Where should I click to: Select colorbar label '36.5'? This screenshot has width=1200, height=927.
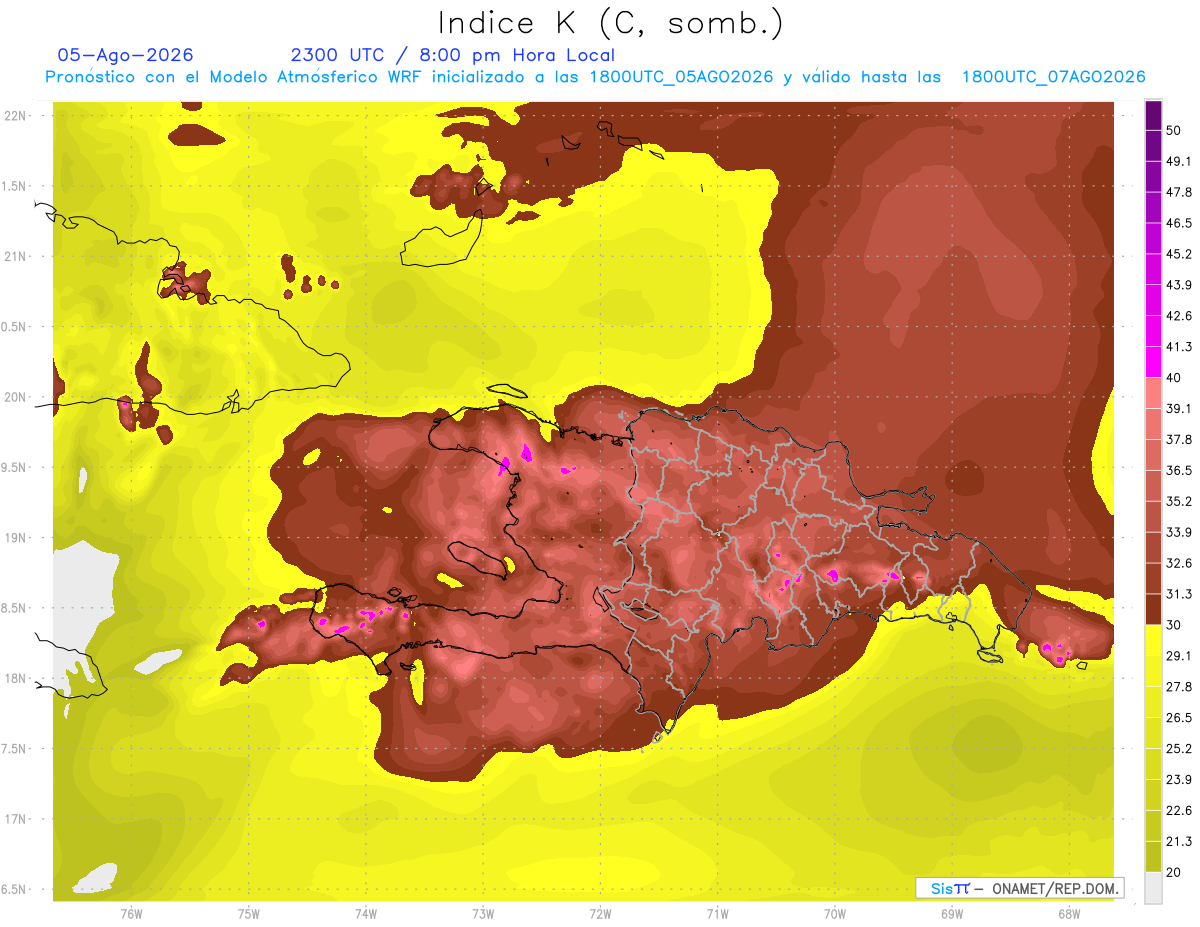point(1179,470)
